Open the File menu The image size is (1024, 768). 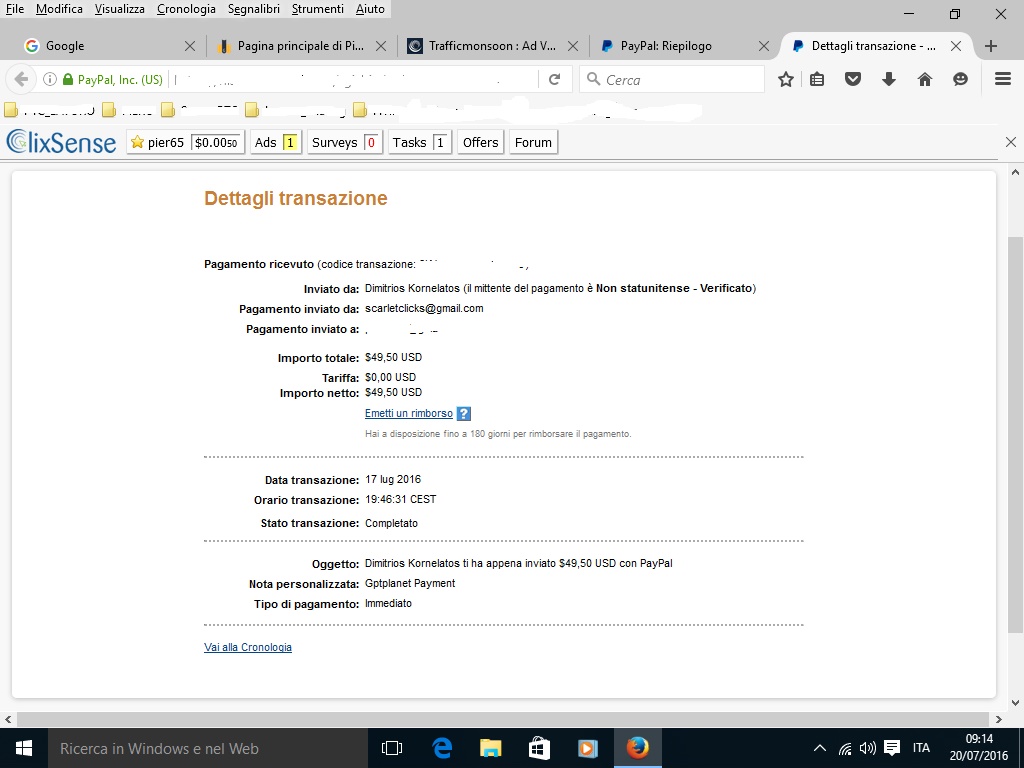14,8
